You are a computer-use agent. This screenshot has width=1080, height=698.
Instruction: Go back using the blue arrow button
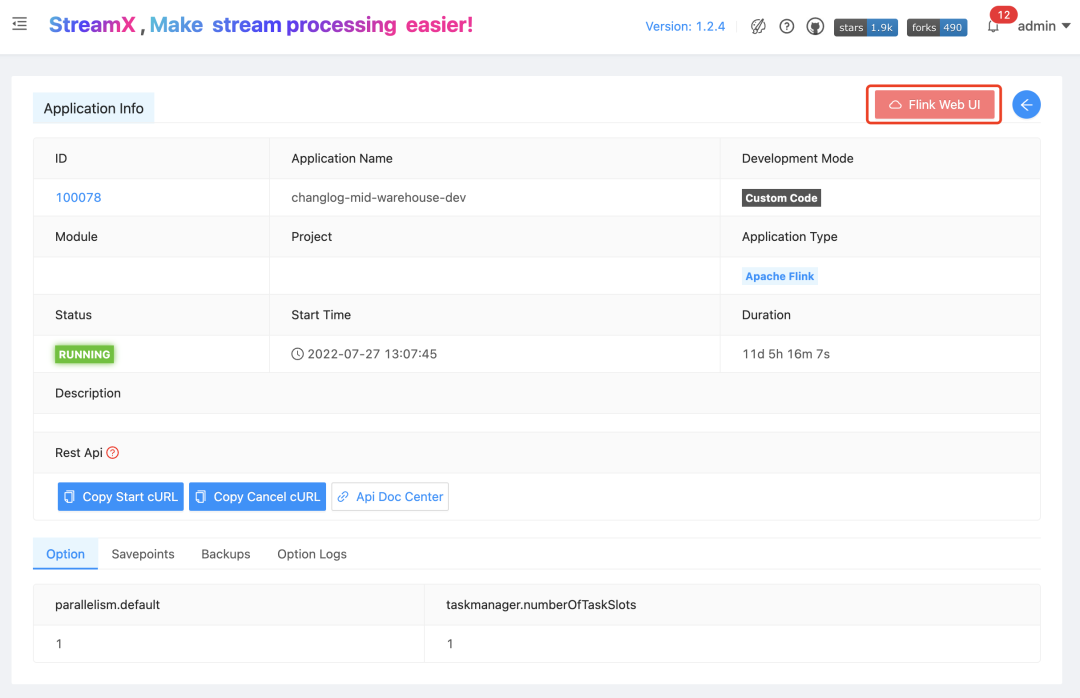point(1026,105)
